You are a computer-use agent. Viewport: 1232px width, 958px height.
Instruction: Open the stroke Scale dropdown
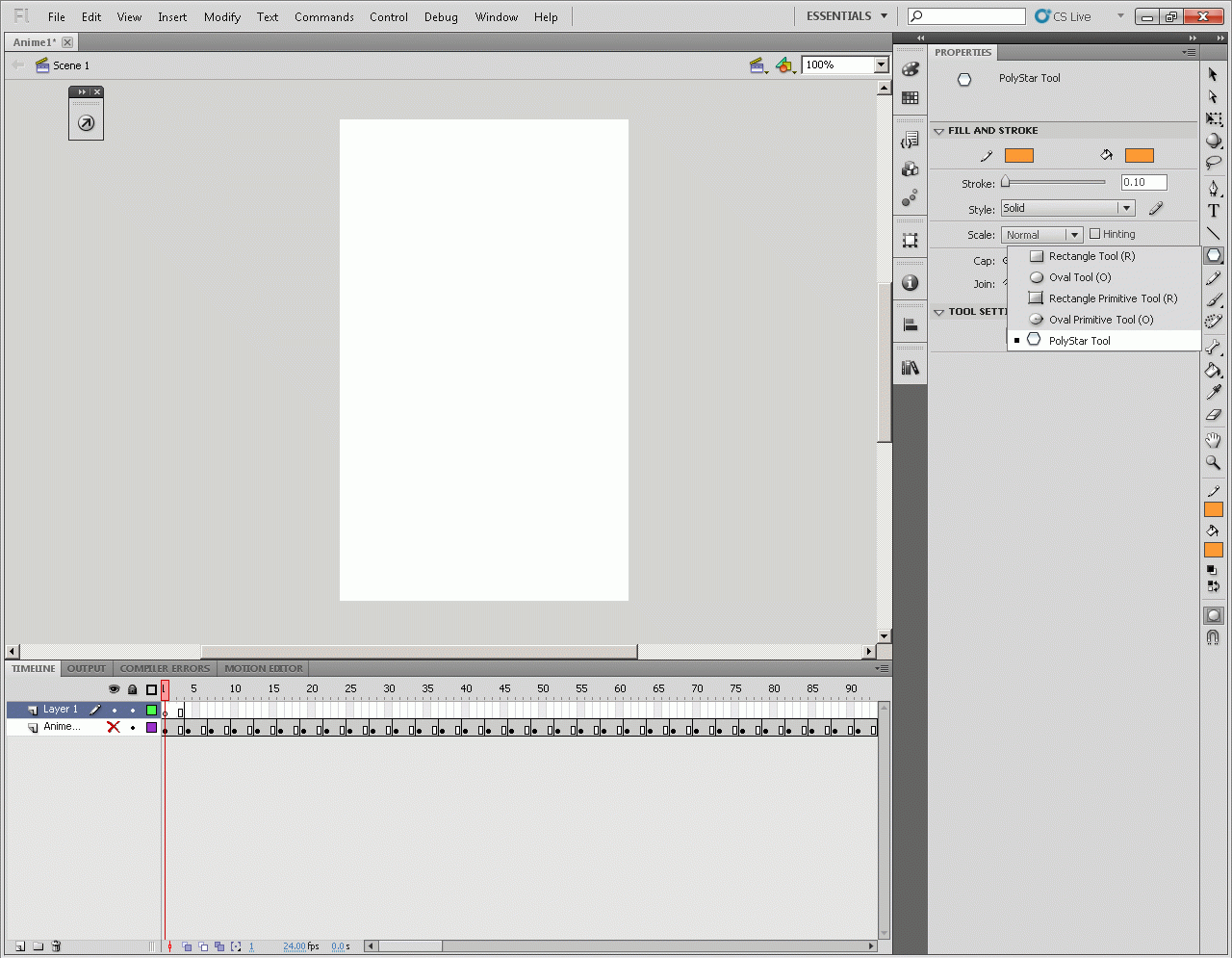coord(1042,235)
